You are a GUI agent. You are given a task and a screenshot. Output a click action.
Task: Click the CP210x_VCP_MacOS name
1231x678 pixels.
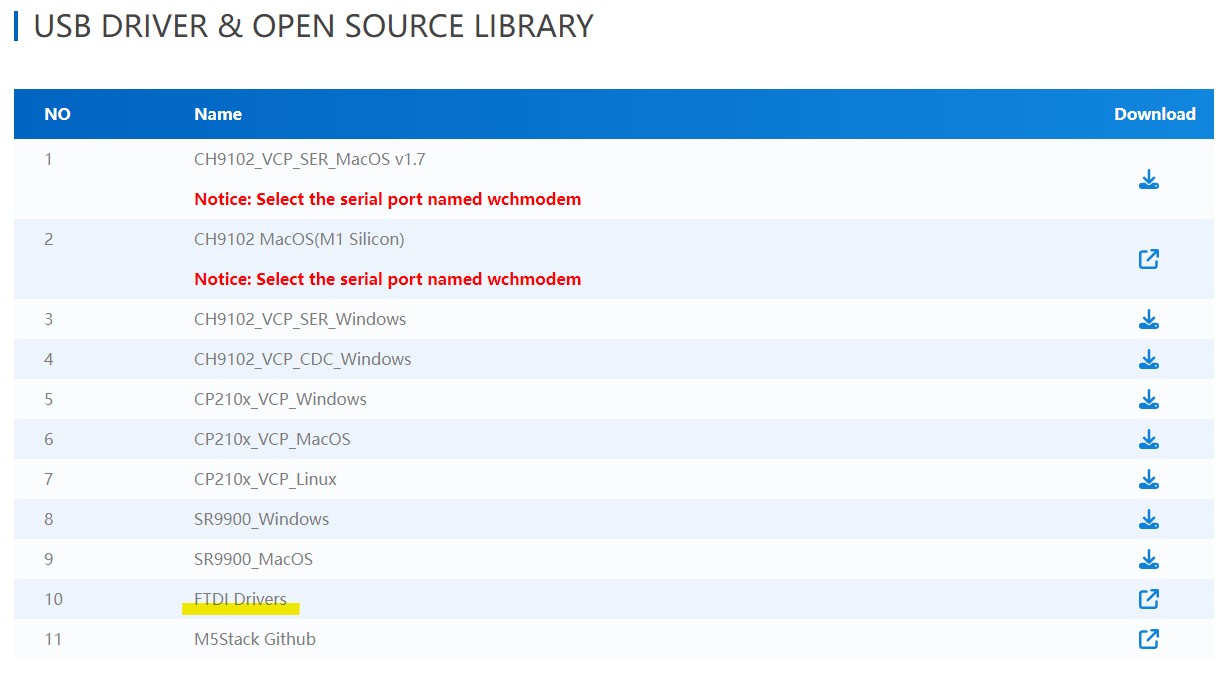pos(272,439)
